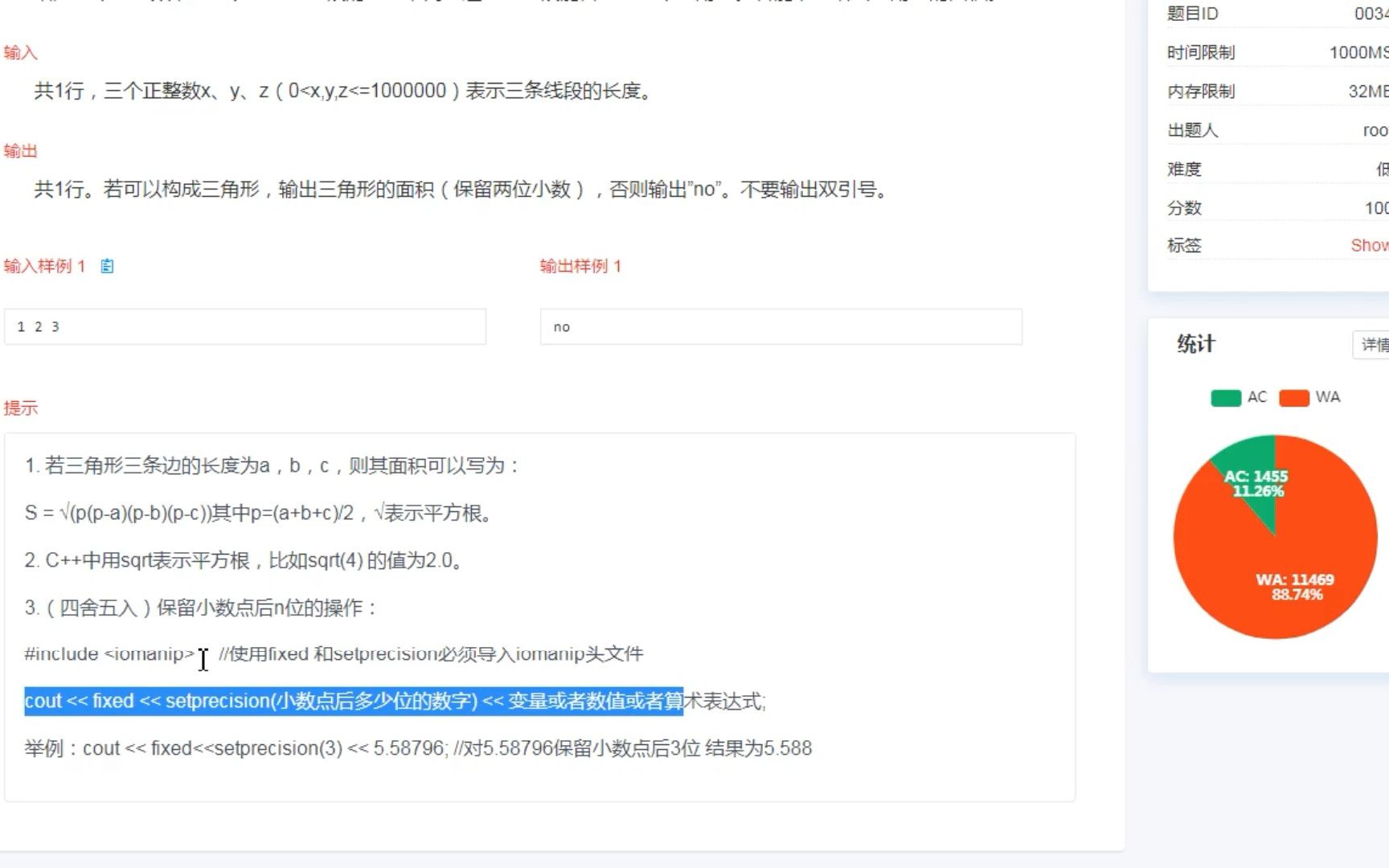Click the 分数 row label
The image size is (1389, 868).
(1184, 208)
